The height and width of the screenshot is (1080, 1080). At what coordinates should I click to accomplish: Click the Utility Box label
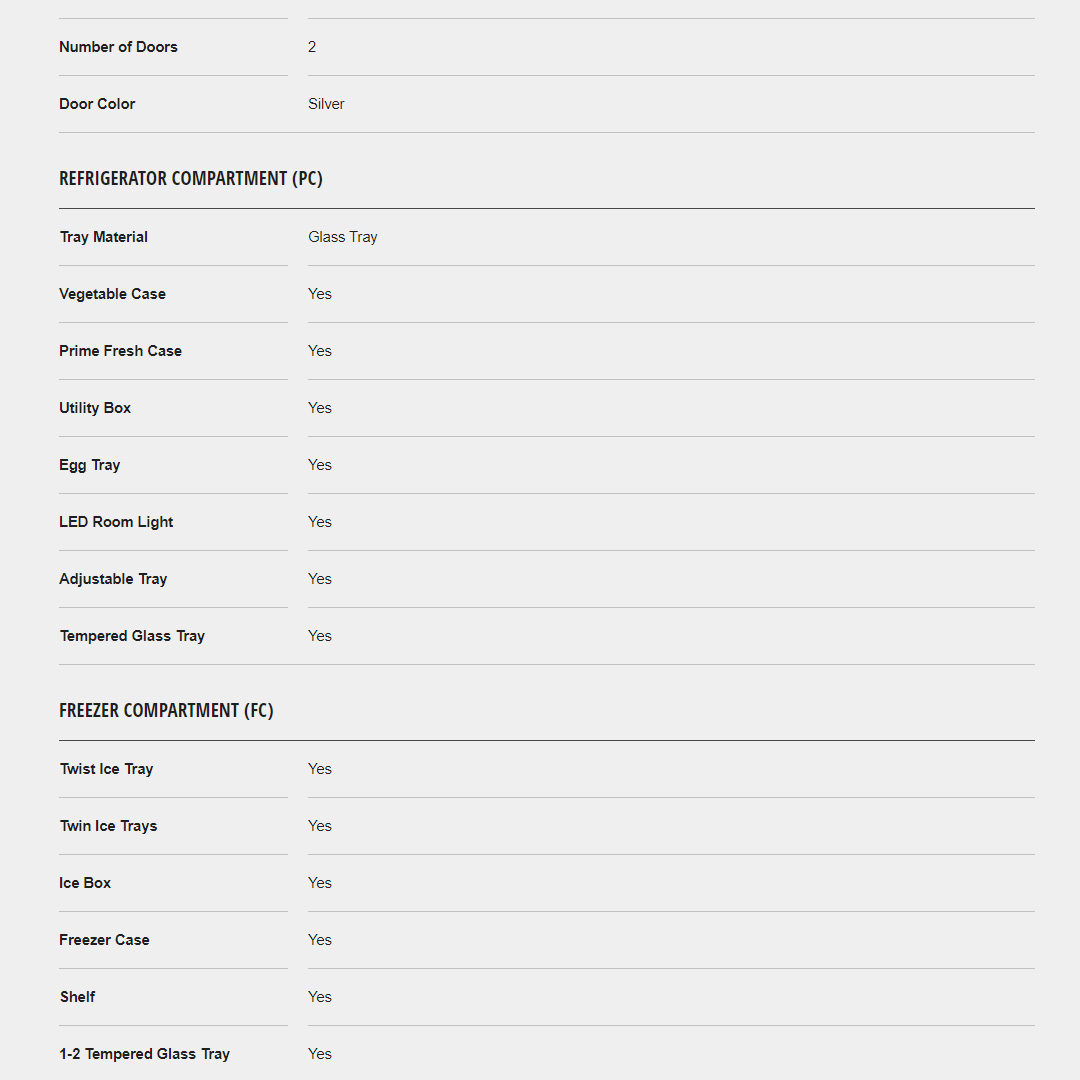(x=95, y=408)
